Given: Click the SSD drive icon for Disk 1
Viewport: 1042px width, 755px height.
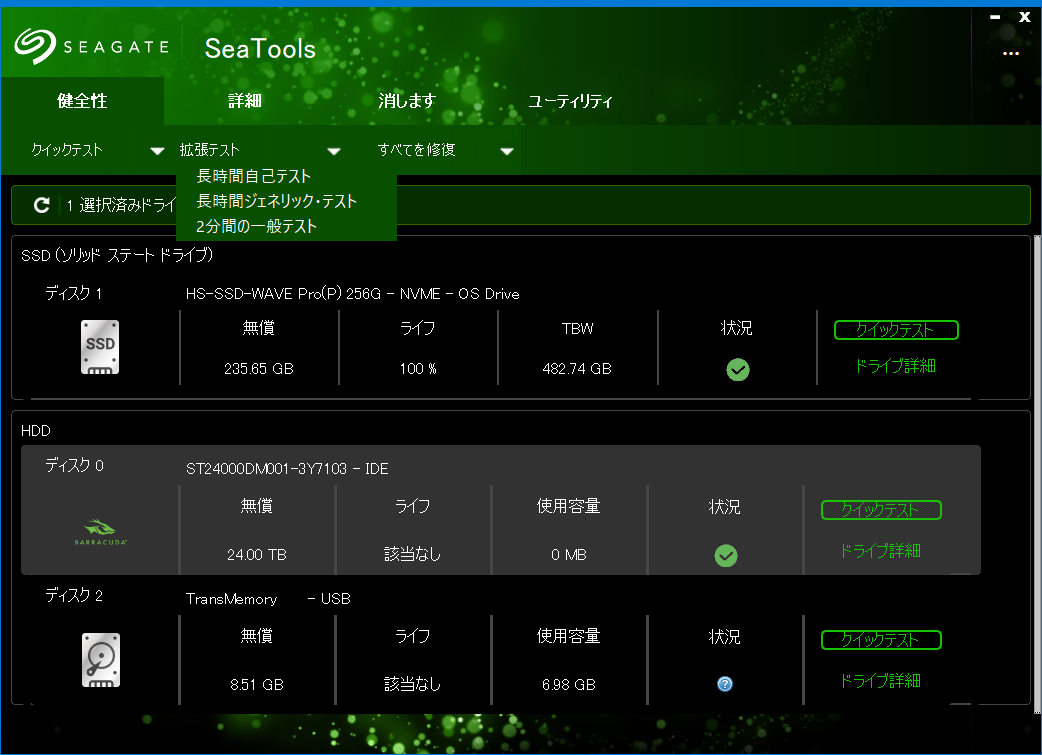Looking at the screenshot, I should tap(100, 348).
